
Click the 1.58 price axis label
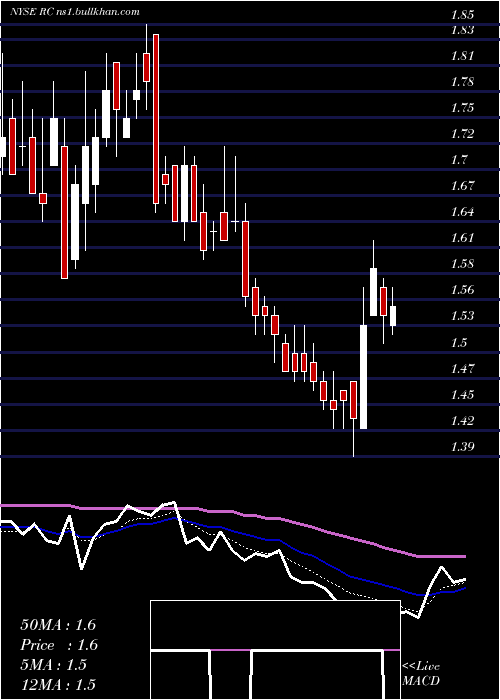pos(462,263)
